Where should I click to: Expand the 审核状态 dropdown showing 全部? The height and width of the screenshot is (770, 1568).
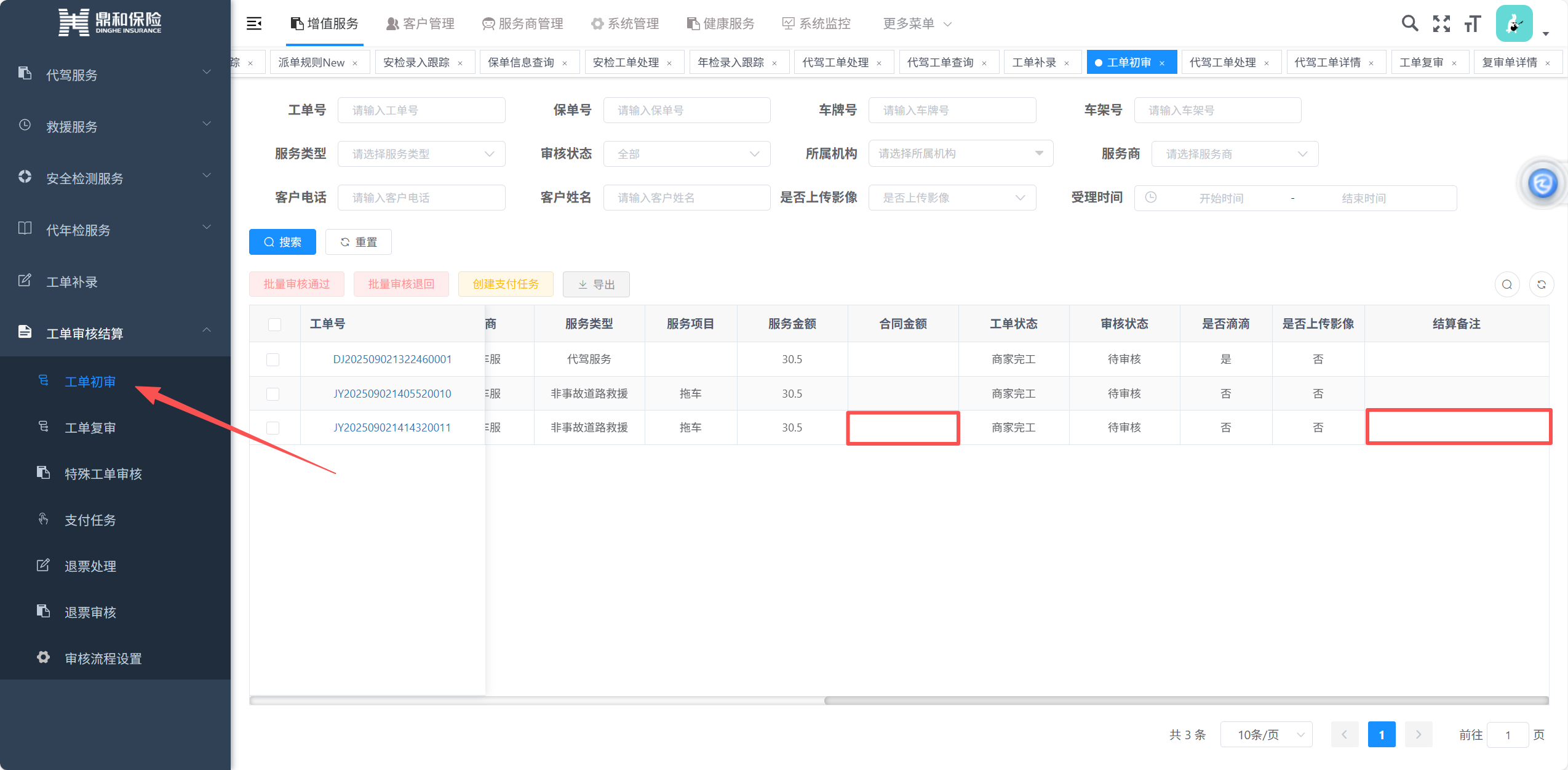(686, 154)
